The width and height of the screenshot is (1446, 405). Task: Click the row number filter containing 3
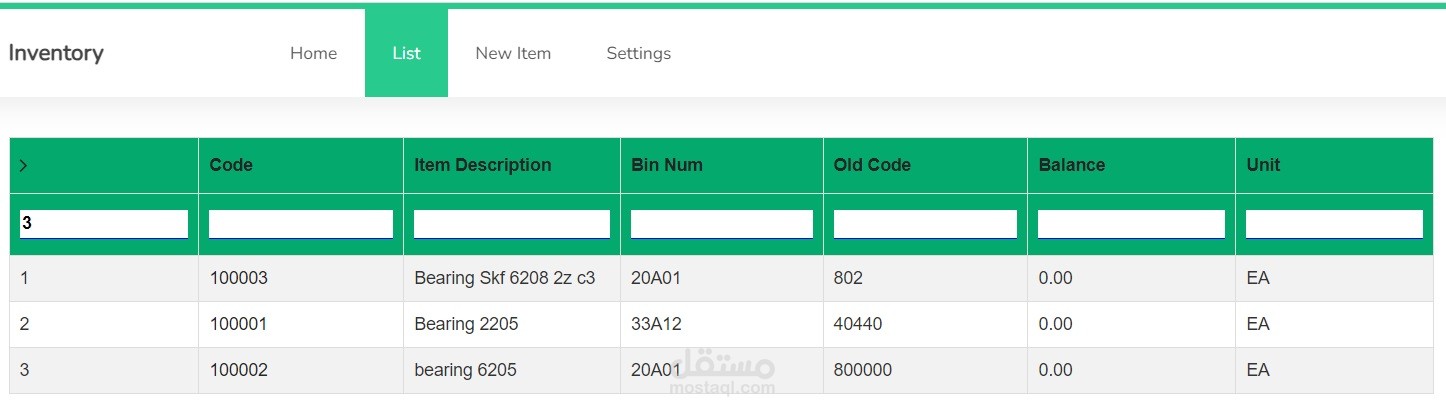[104, 224]
